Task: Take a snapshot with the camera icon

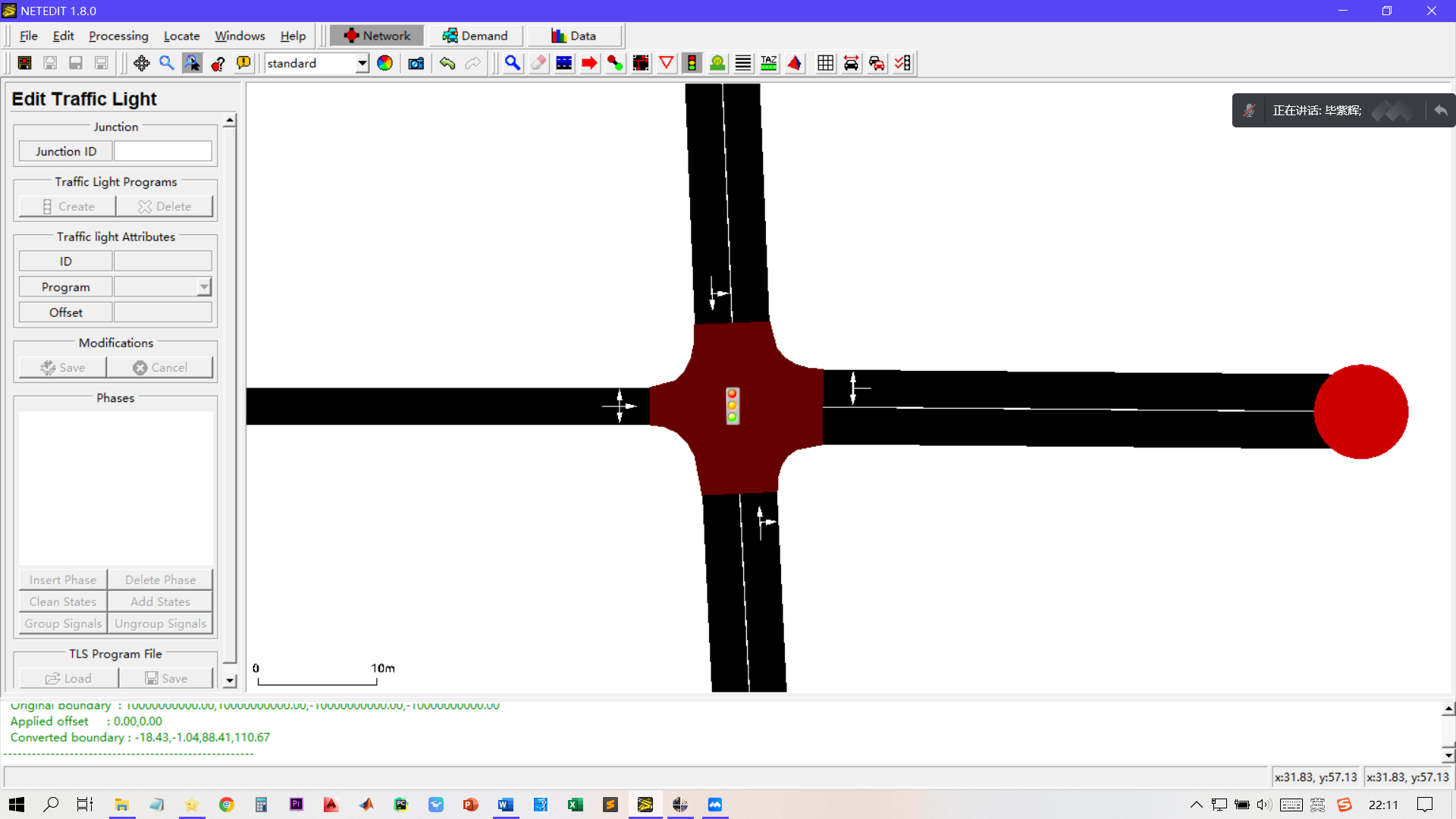Action: click(x=416, y=63)
